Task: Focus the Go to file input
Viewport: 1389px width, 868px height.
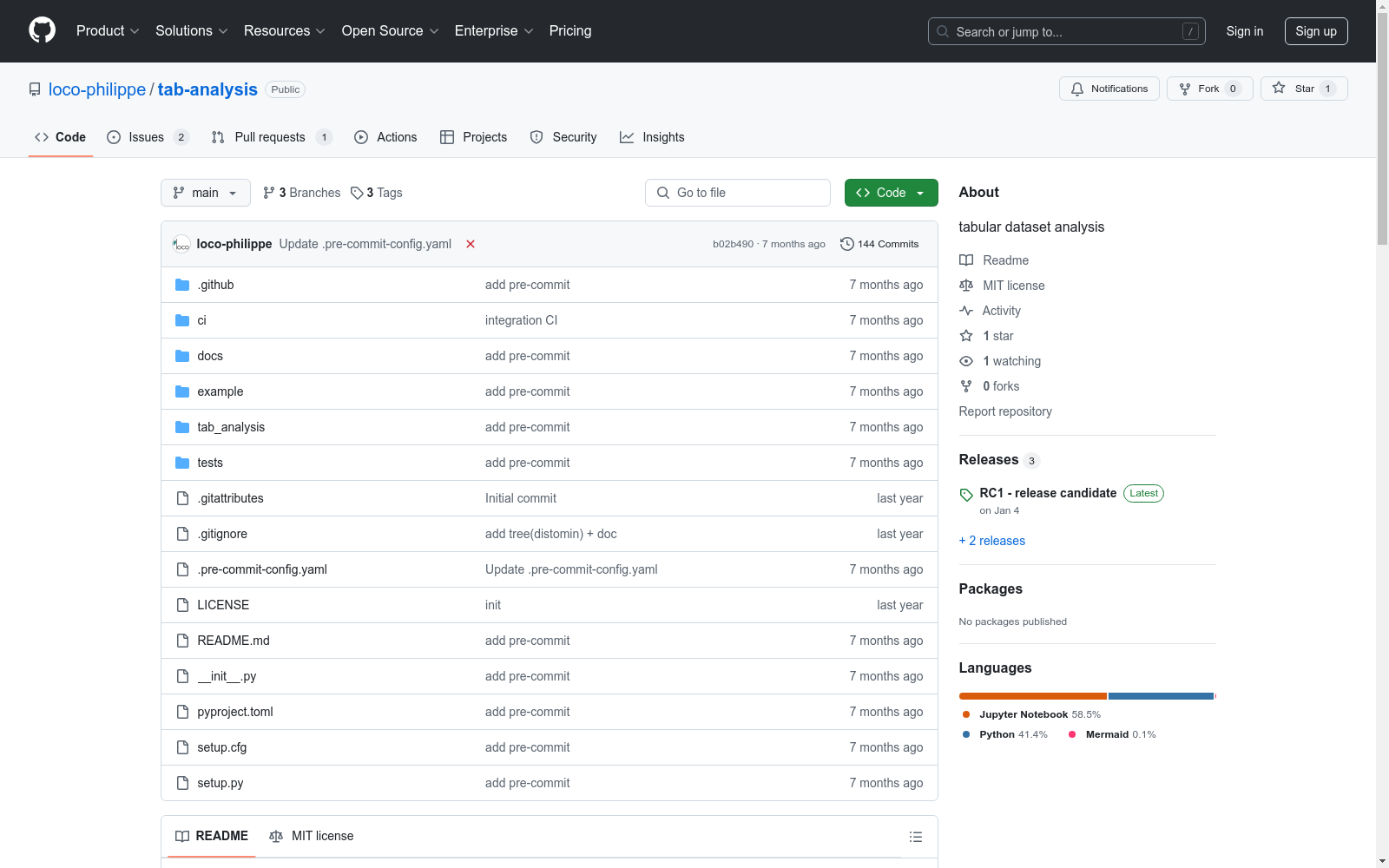Action: tap(738, 193)
